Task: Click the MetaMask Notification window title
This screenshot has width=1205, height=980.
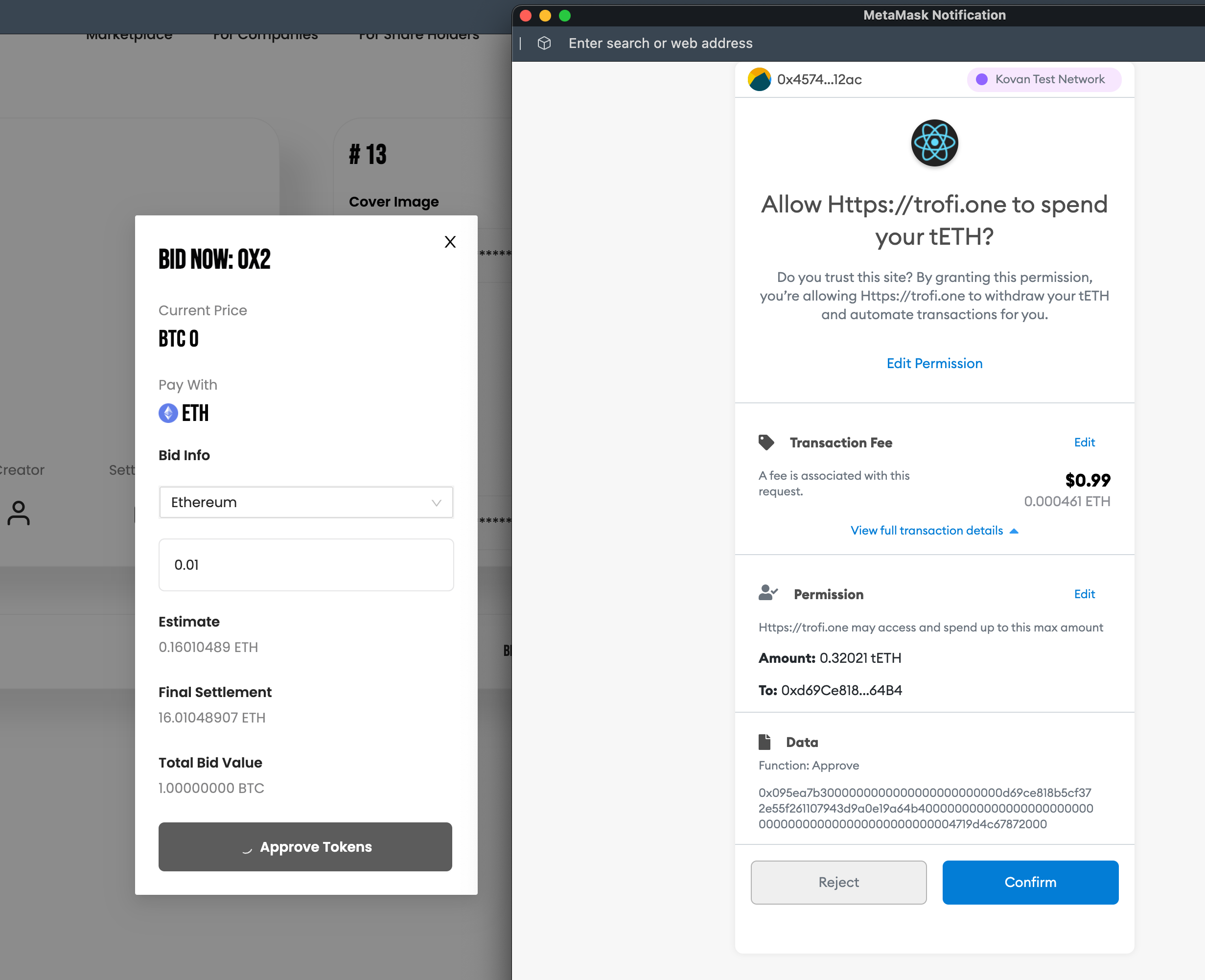Action: point(934,15)
